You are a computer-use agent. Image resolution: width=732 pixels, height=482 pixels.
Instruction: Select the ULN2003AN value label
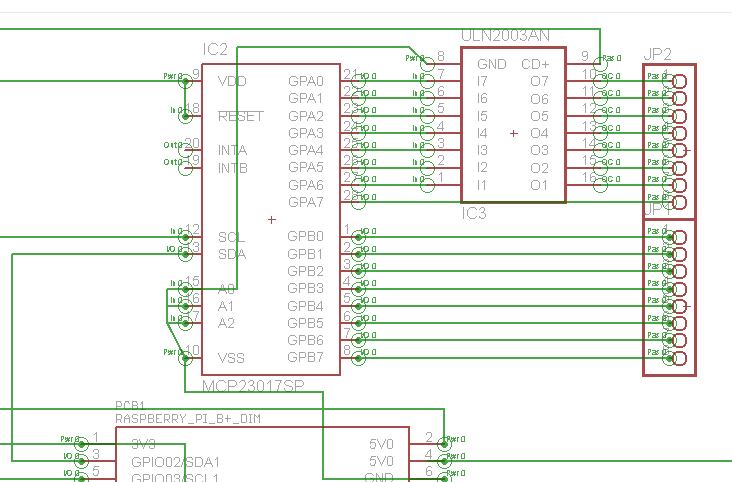505,36
